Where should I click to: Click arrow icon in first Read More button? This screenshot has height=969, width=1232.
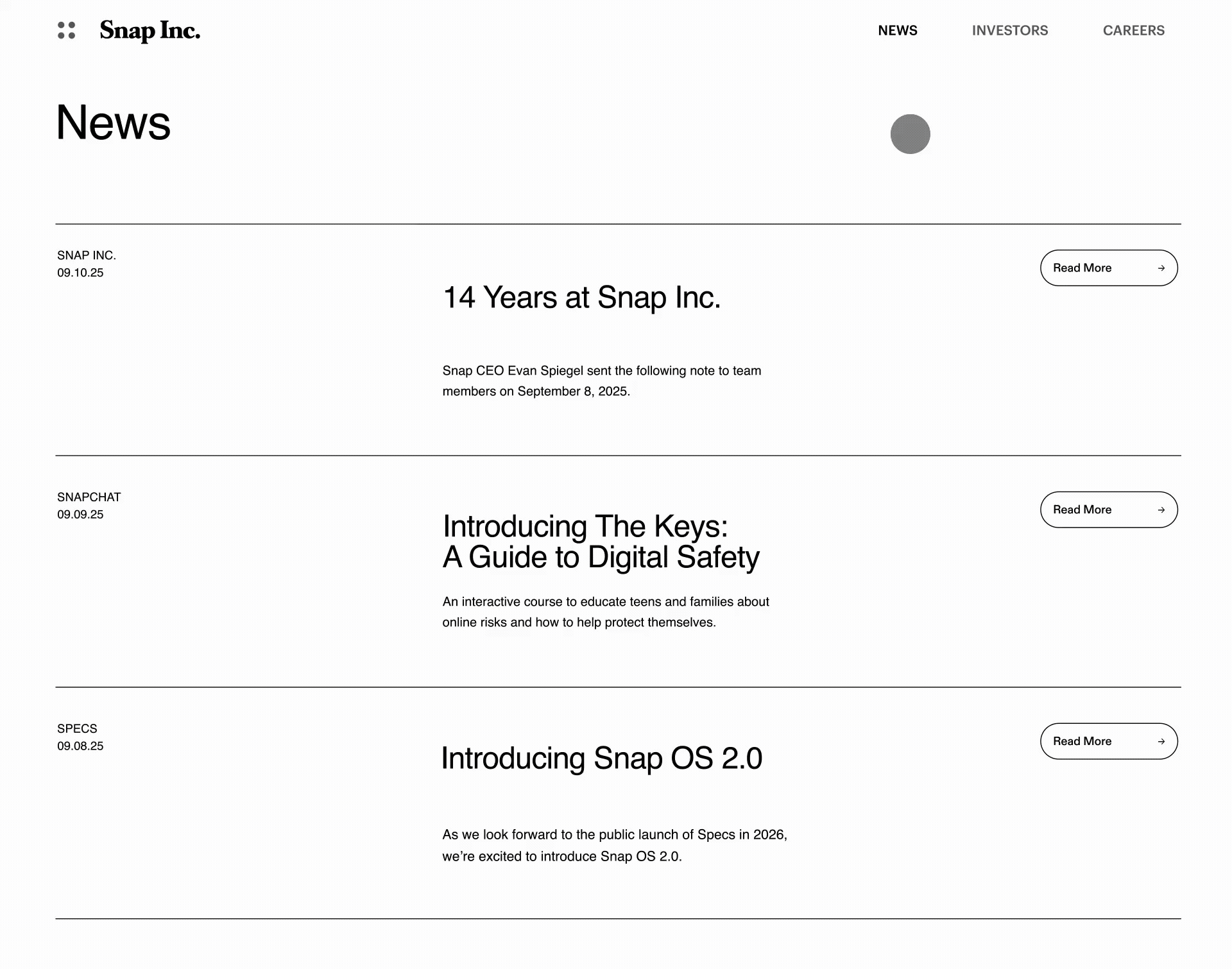pyautogui.click(x=1161, y=268)
